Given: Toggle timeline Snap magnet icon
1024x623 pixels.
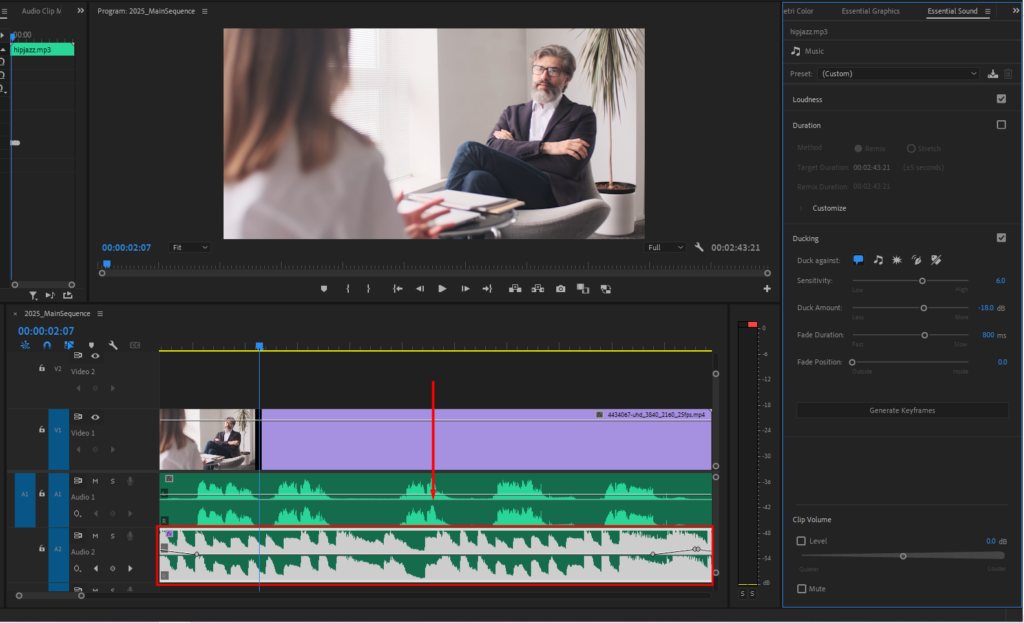Looking at the screenshot, I should (47, 345).
